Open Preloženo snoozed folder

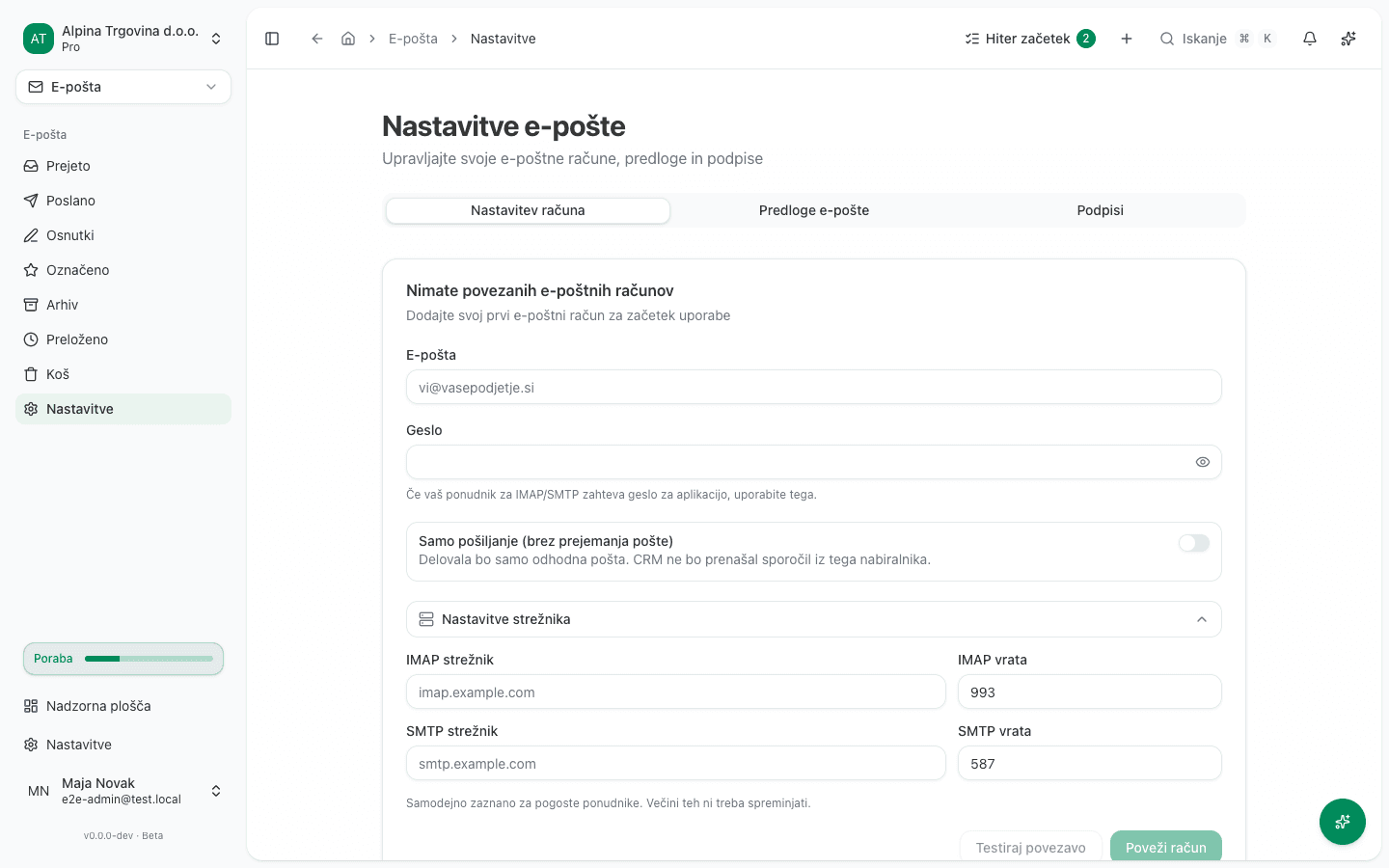123,339
